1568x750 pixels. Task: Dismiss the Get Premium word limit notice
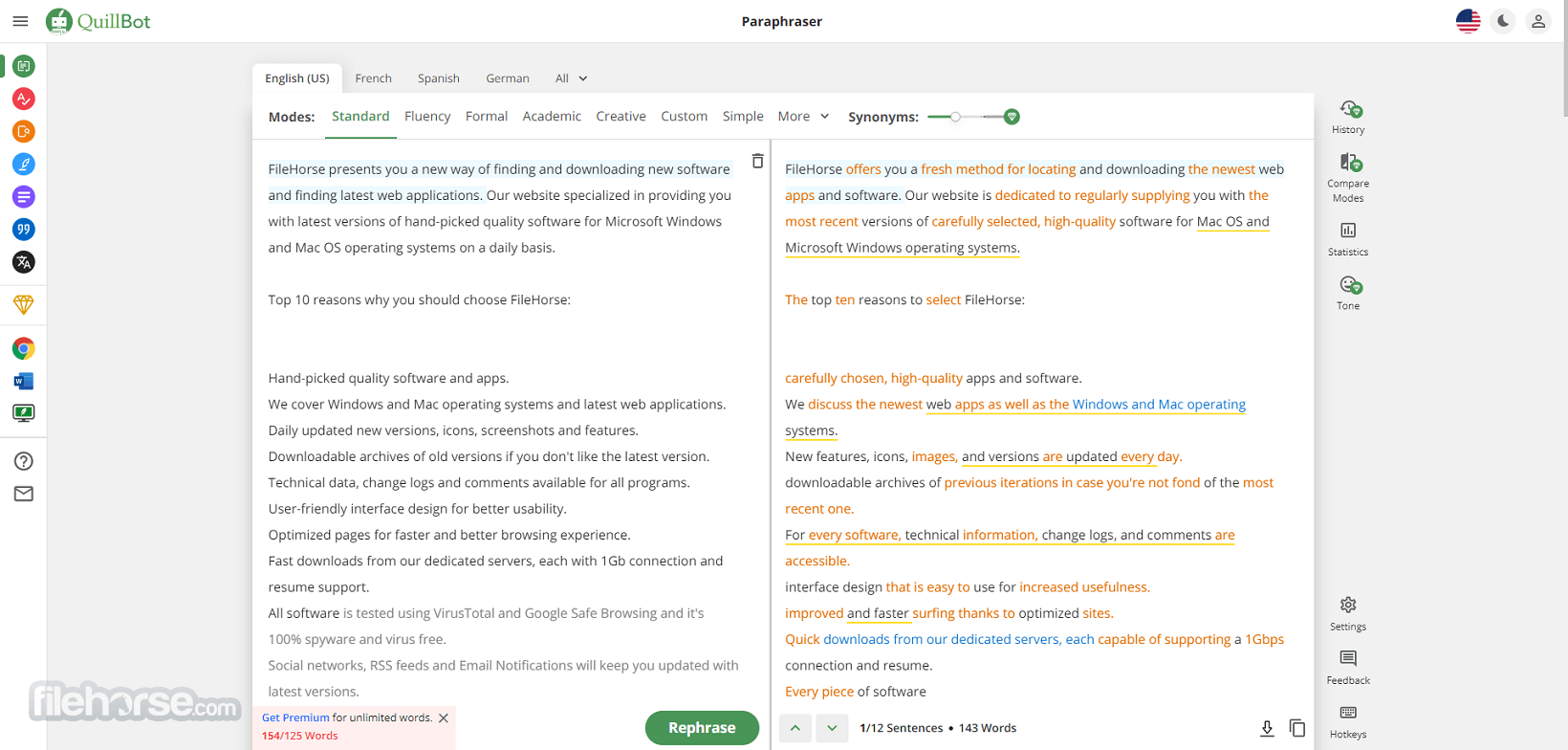(x=444, y=718)
